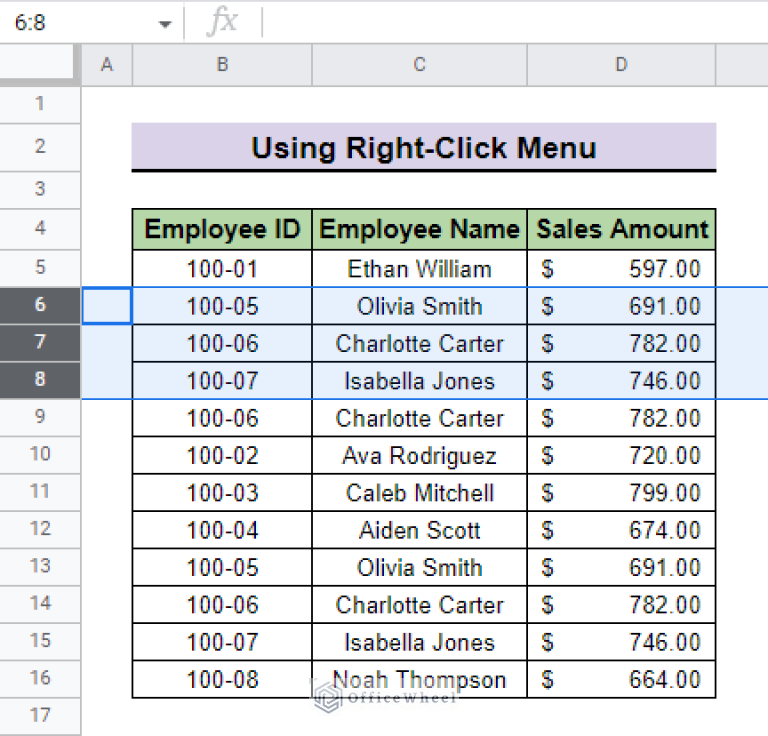Select row 6 header
768x736 pixels.
[40, 305]
